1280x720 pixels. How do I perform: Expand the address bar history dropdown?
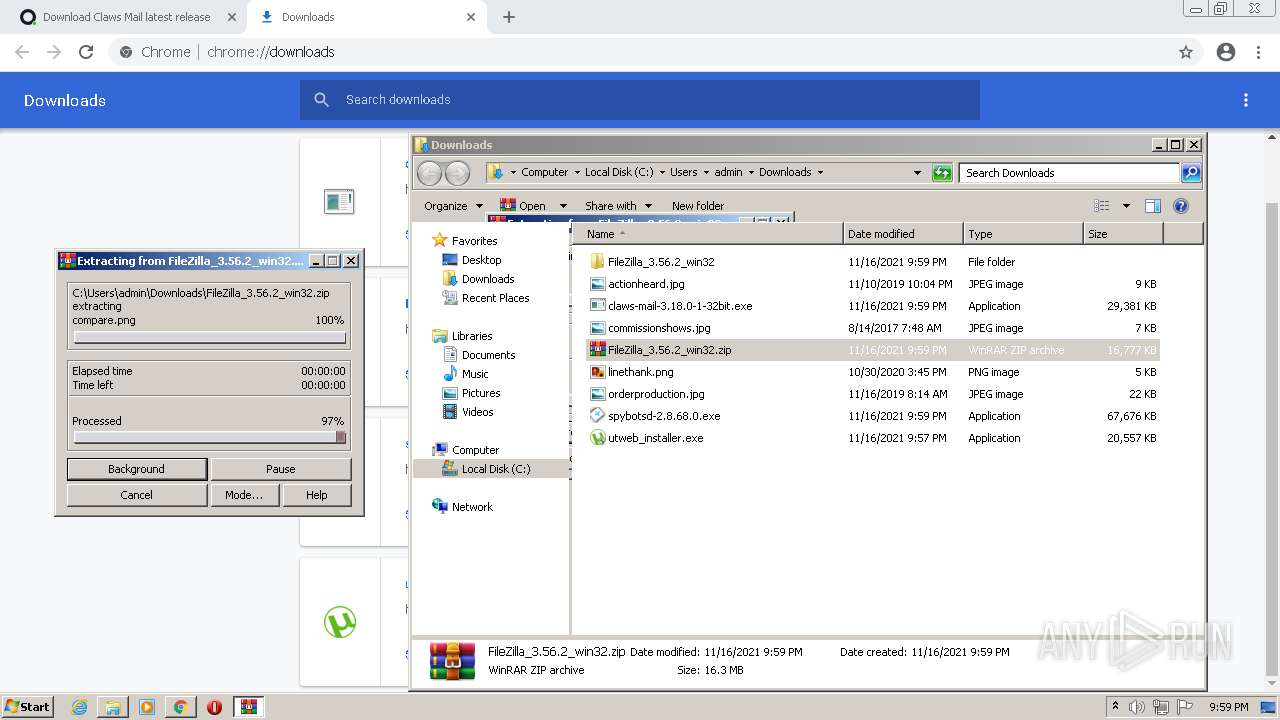point(917,172)
